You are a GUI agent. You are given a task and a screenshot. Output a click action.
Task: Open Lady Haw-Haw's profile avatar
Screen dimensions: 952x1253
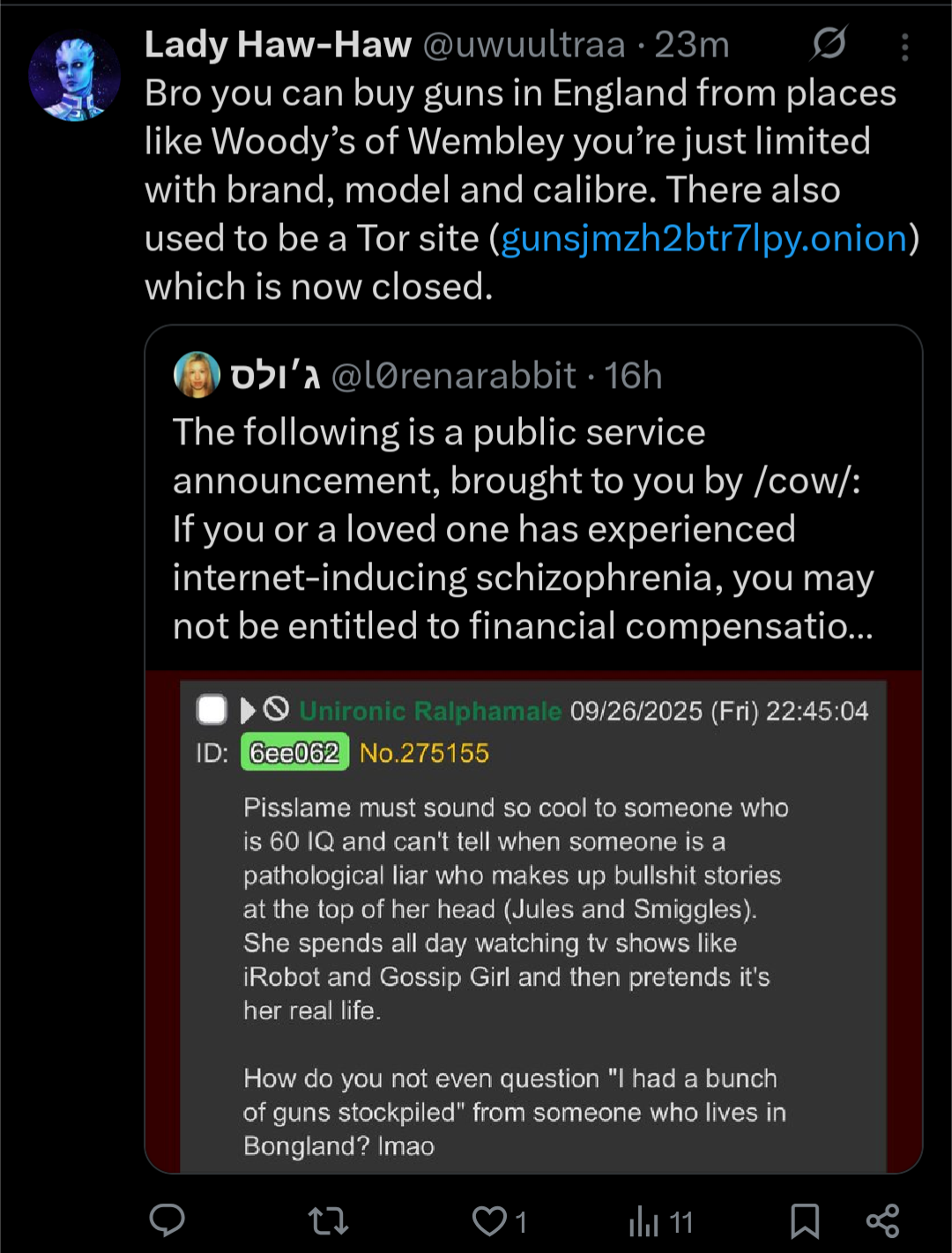(x=74, y=77)
